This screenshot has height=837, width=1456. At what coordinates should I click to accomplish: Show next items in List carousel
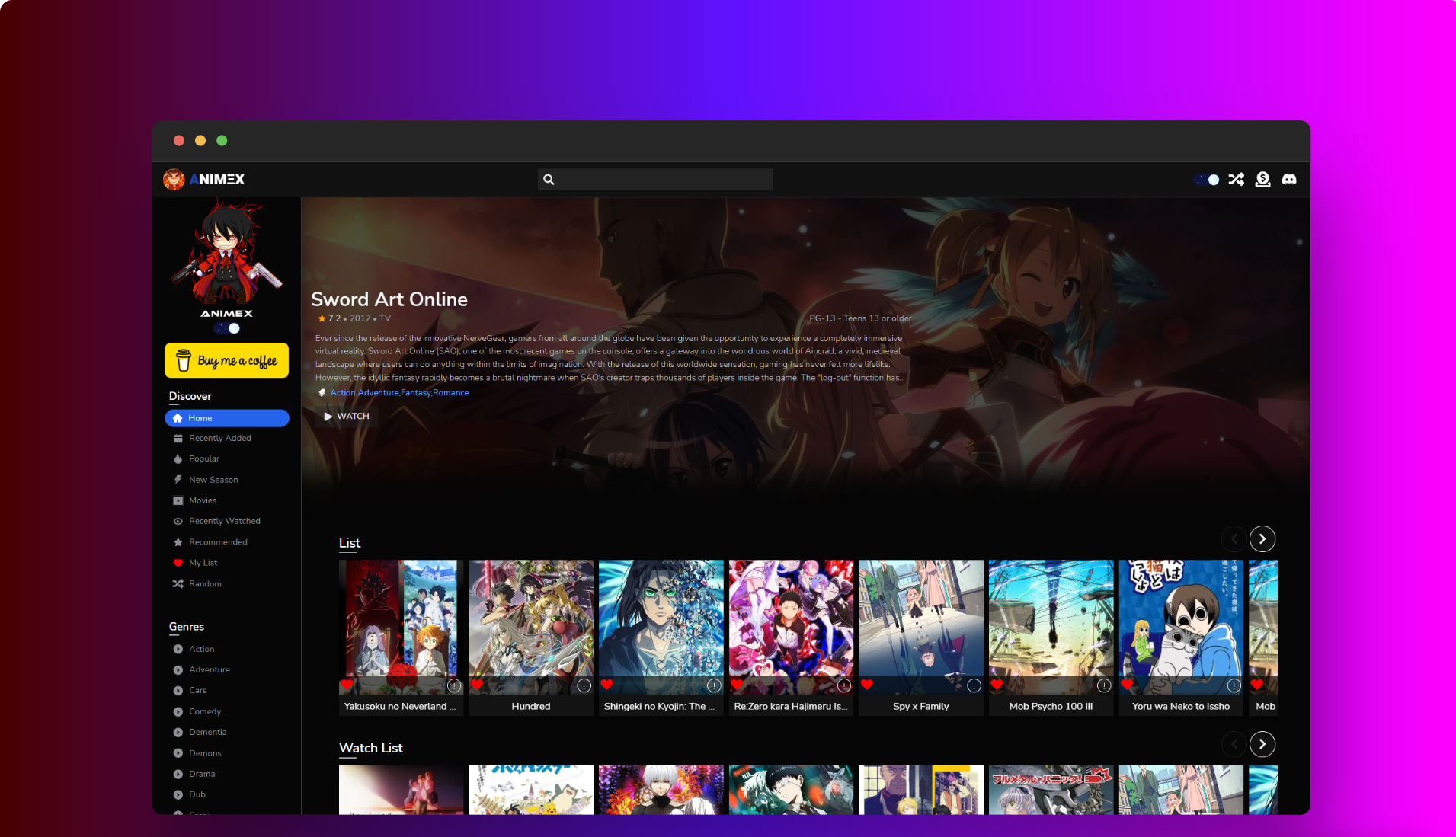(x=1262, y=539)
